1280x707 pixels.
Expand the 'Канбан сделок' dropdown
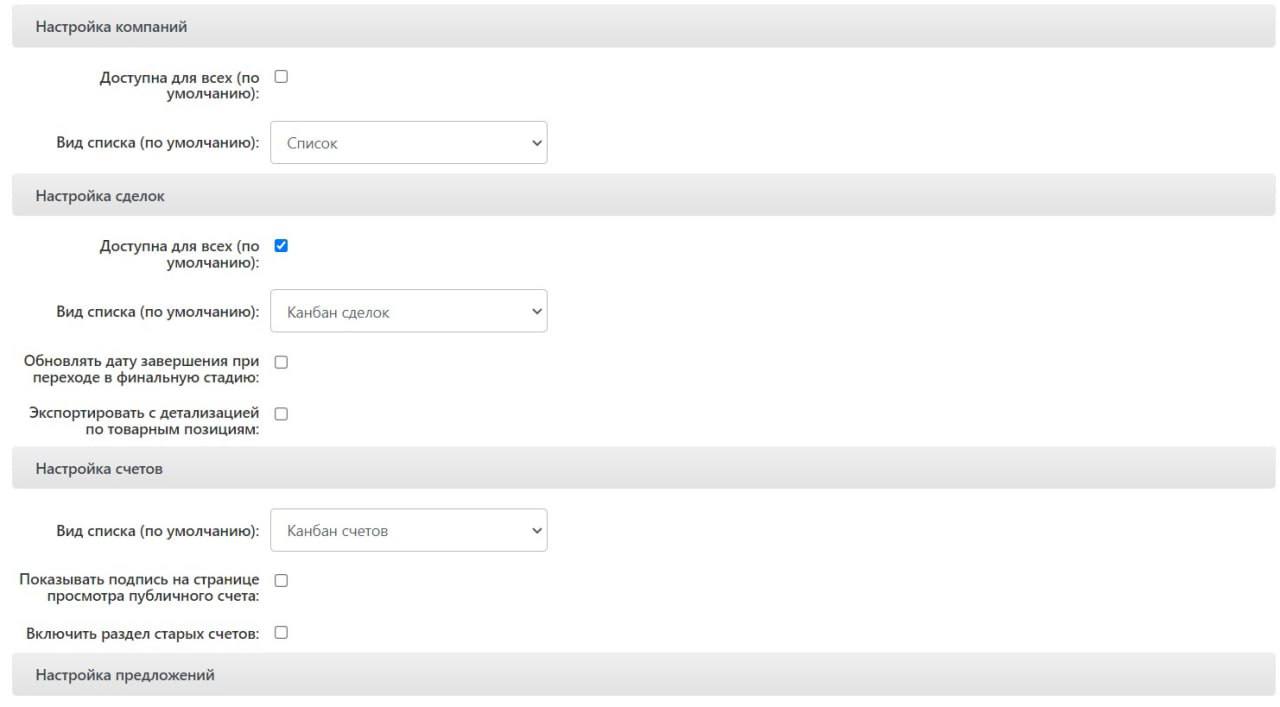[x=409, y=312]
